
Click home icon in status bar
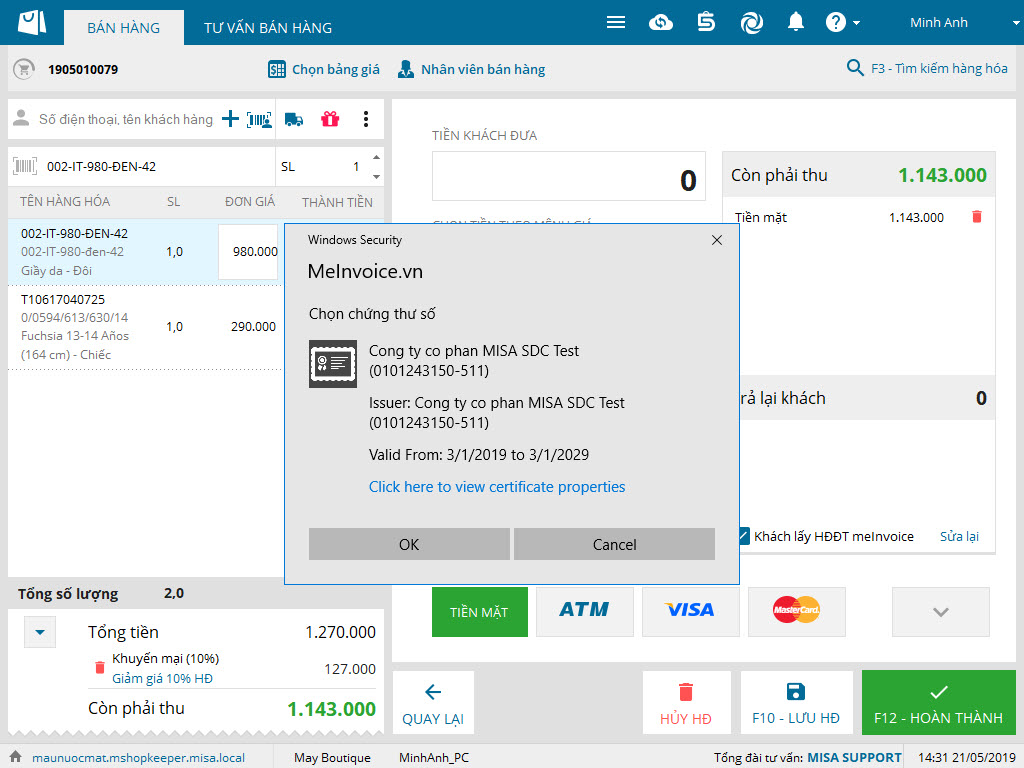click(x=16, y=756)
